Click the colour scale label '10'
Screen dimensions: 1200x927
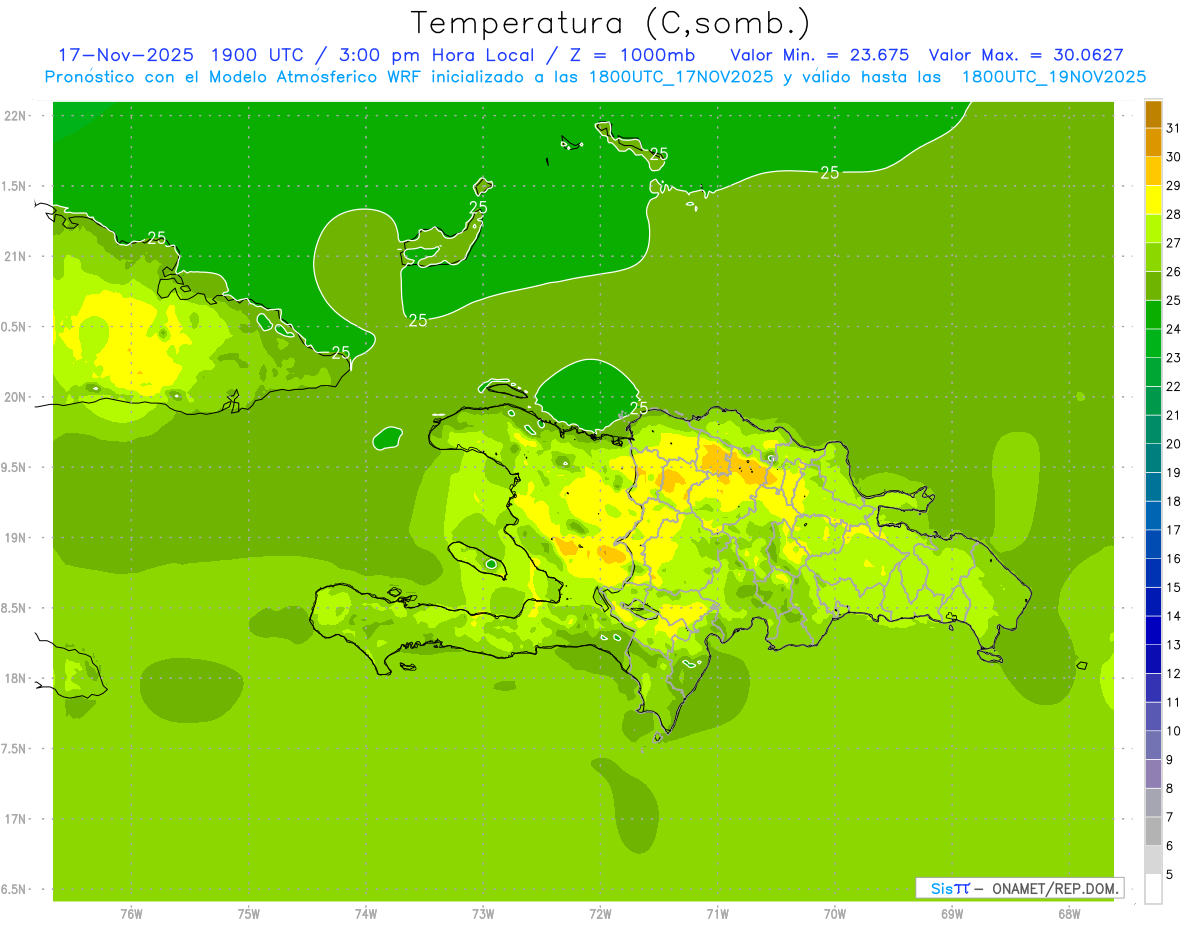pyautogui.click(x=1174, y=731)
